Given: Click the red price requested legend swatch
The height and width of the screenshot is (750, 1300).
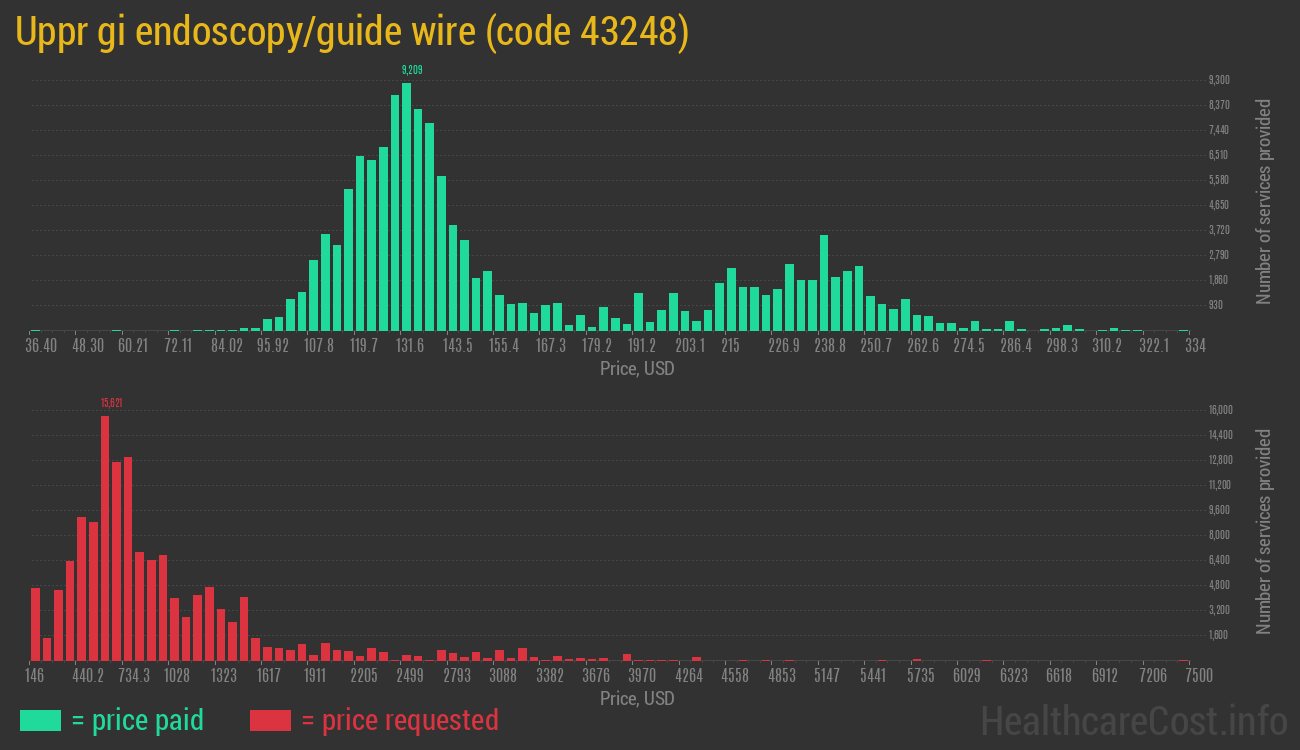Looking at the screenshot, I should (270, 720).
